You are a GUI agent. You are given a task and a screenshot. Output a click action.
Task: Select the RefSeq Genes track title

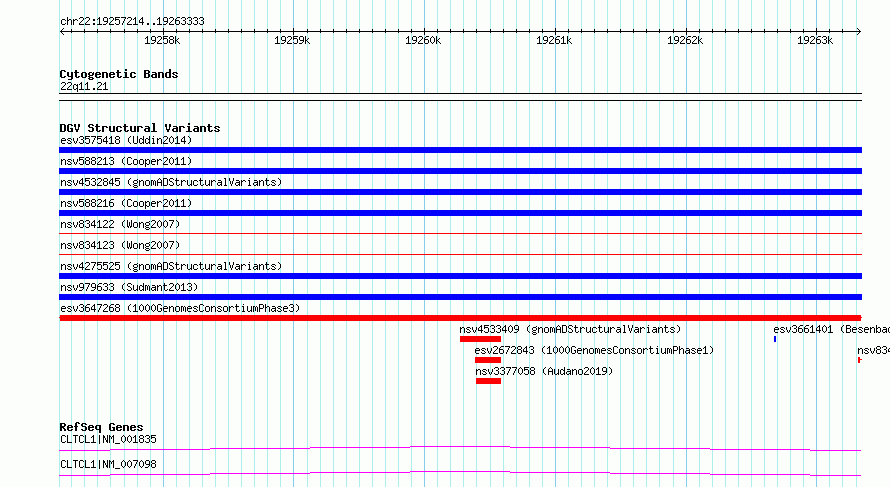click(101, 427)
